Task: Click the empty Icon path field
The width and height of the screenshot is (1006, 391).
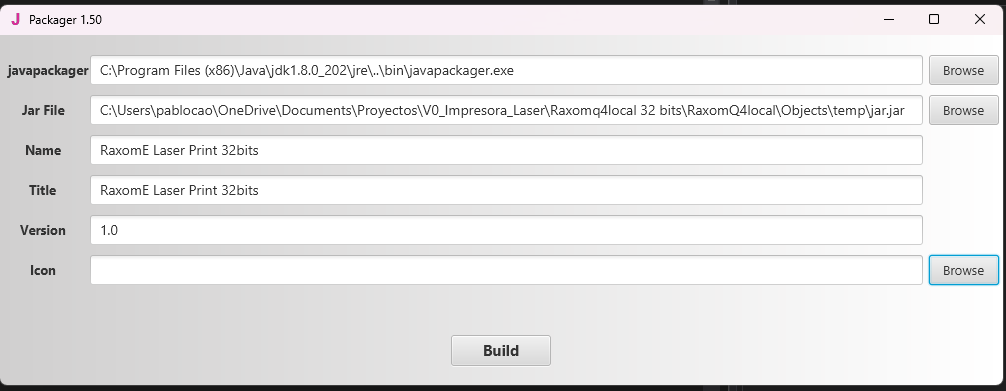Action: (506, 270)
